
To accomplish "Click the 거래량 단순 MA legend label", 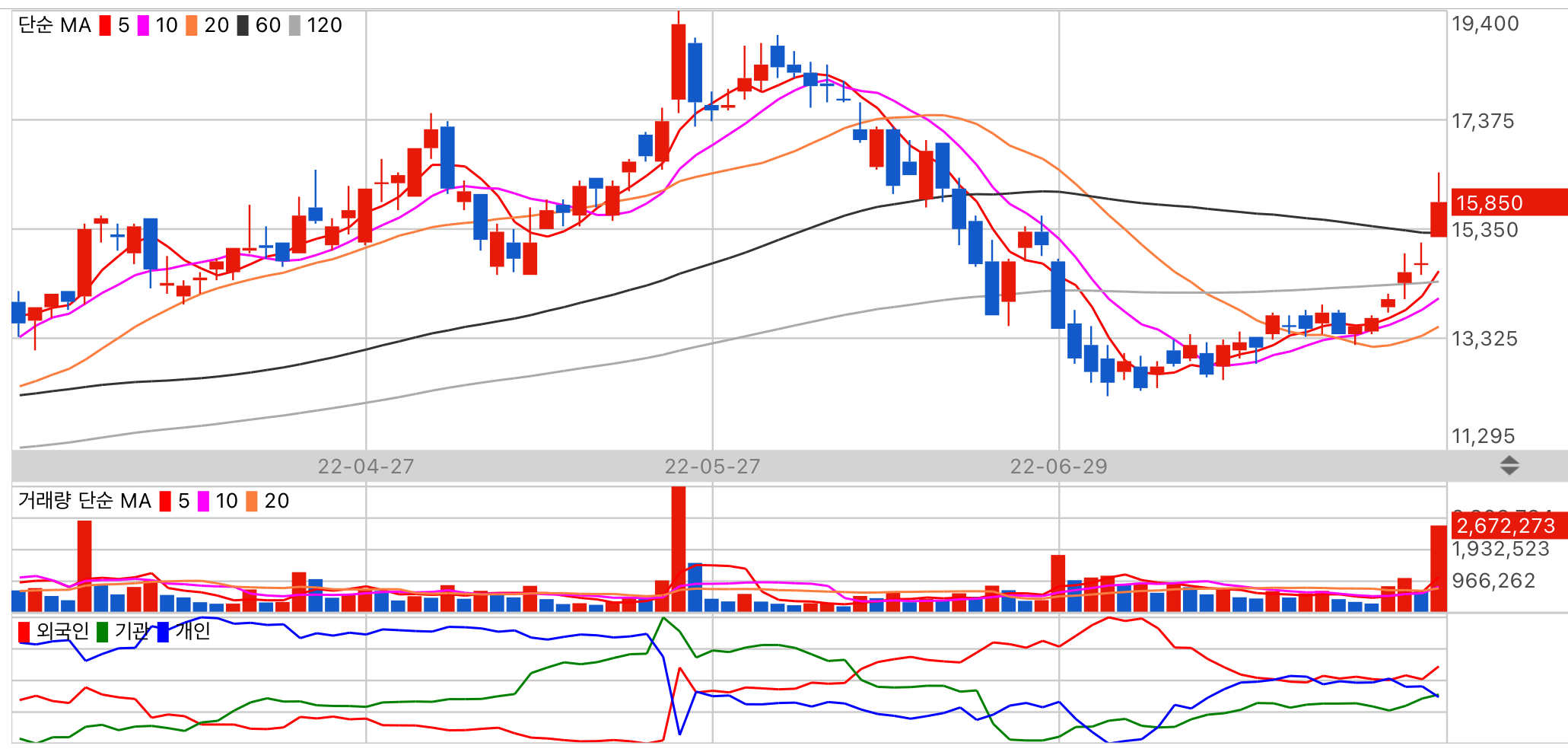I will pyautogui.click(x=84, y=501).
